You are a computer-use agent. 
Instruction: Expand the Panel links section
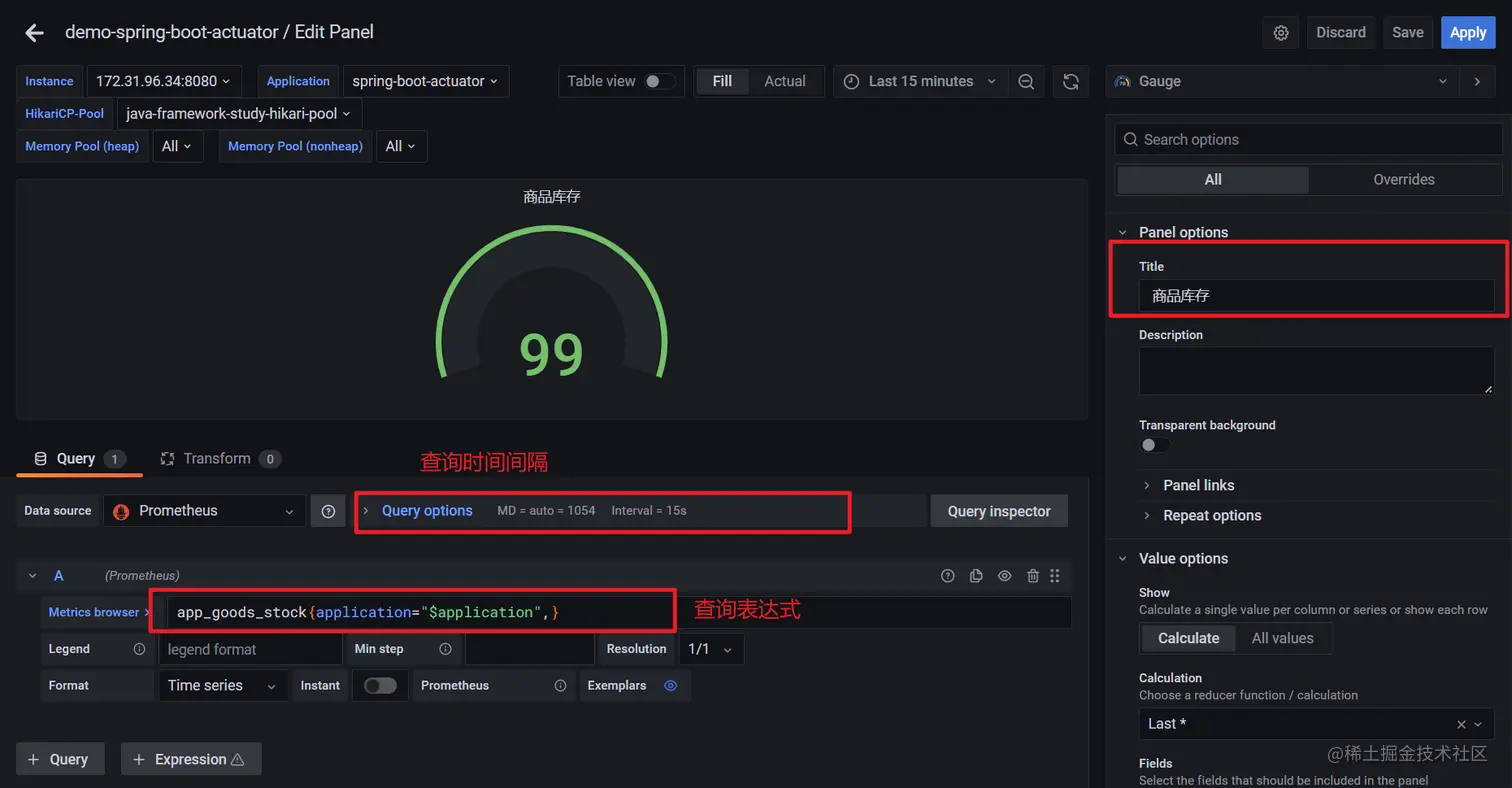click(x=1198, y=485)
